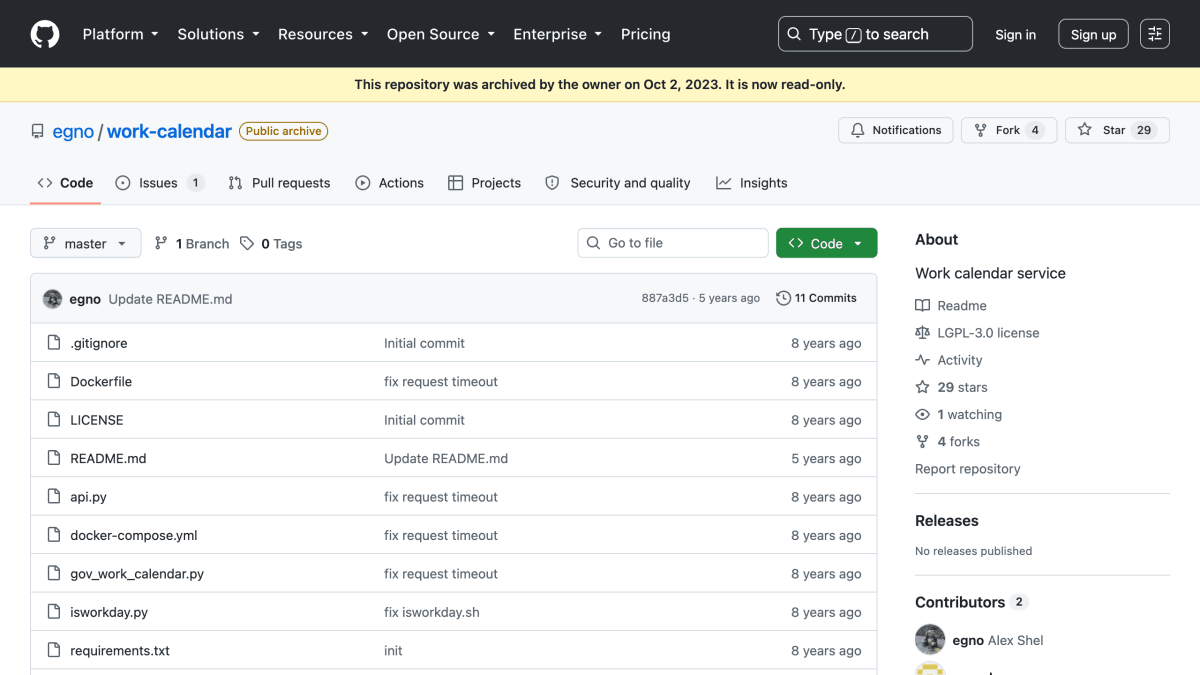Viewport: 1200px width, 675px height.
Task: Click egno contributor avatar in sidebar
Action: 930,640
